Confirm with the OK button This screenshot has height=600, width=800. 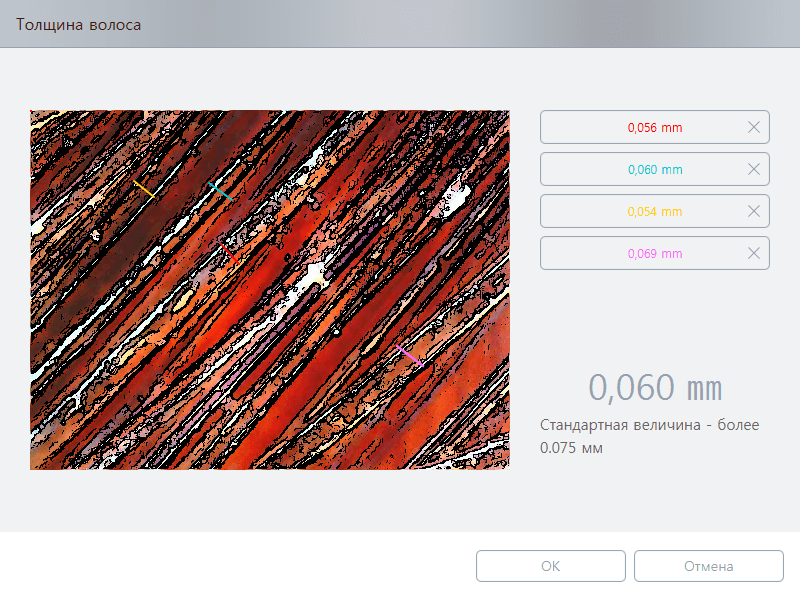tap(551, 566)
